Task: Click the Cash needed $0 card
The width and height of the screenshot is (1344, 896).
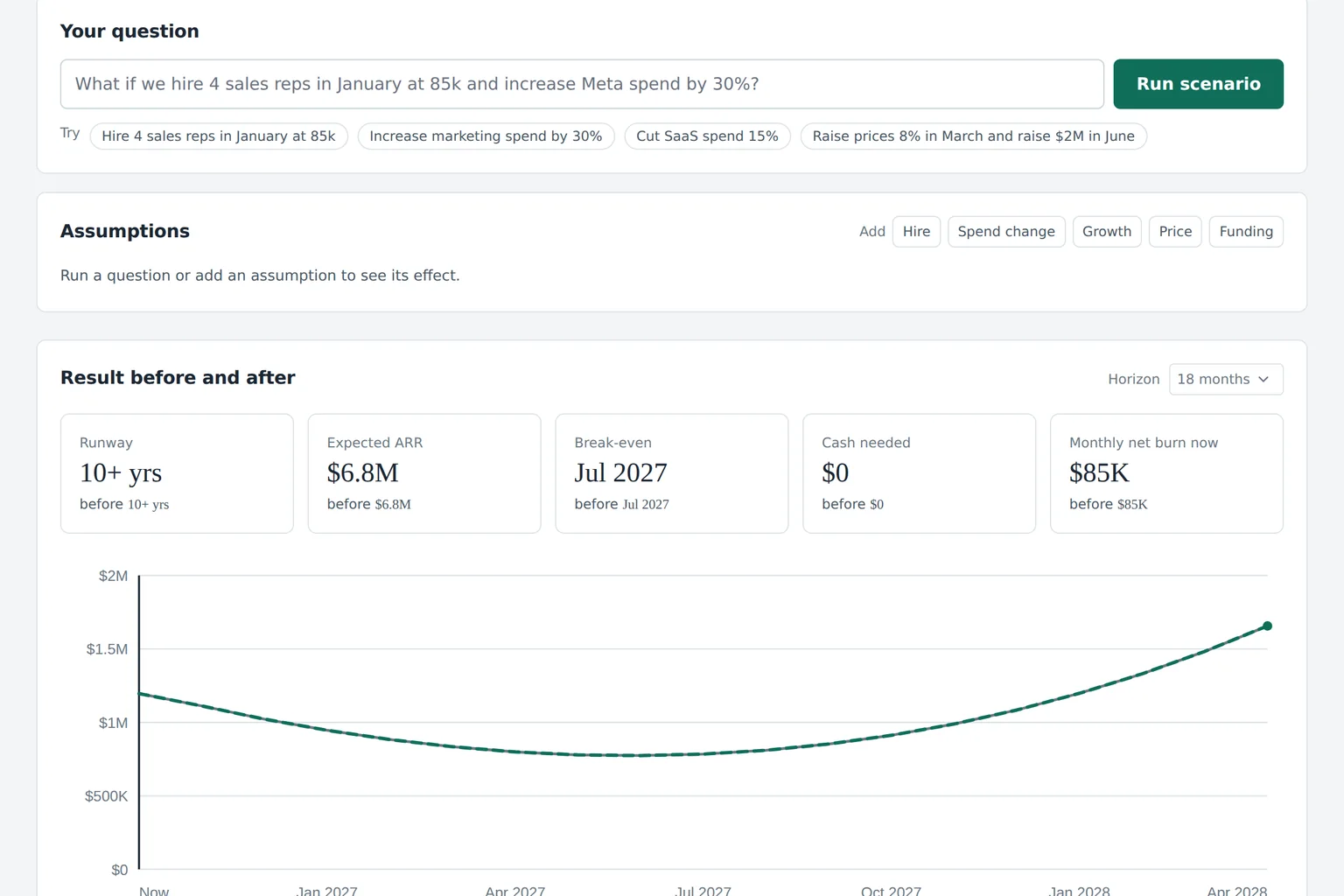Action: click(920, 473)
